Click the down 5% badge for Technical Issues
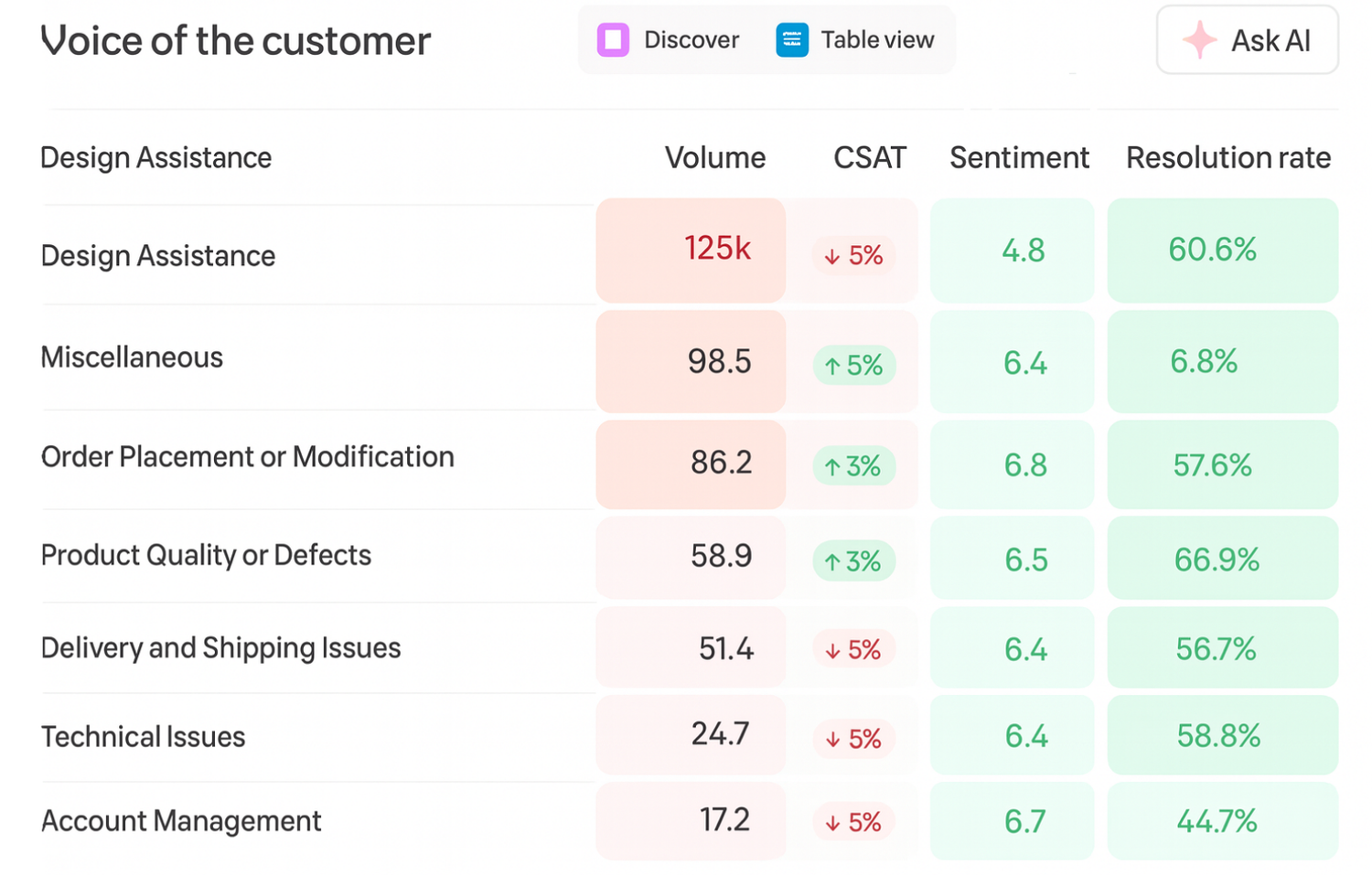The width and height of the screenshot is (1372, 875). [x=853, y=739]
